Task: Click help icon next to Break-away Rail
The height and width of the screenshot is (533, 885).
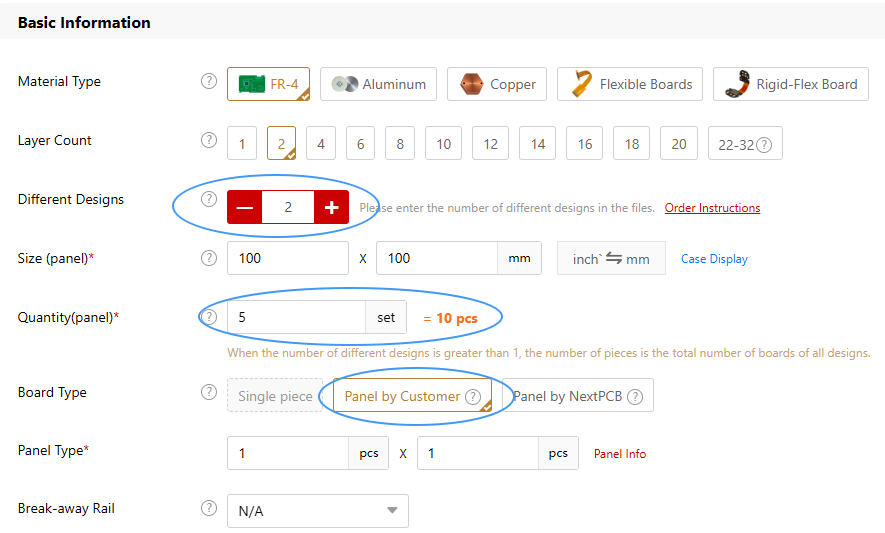Action: 209,508
